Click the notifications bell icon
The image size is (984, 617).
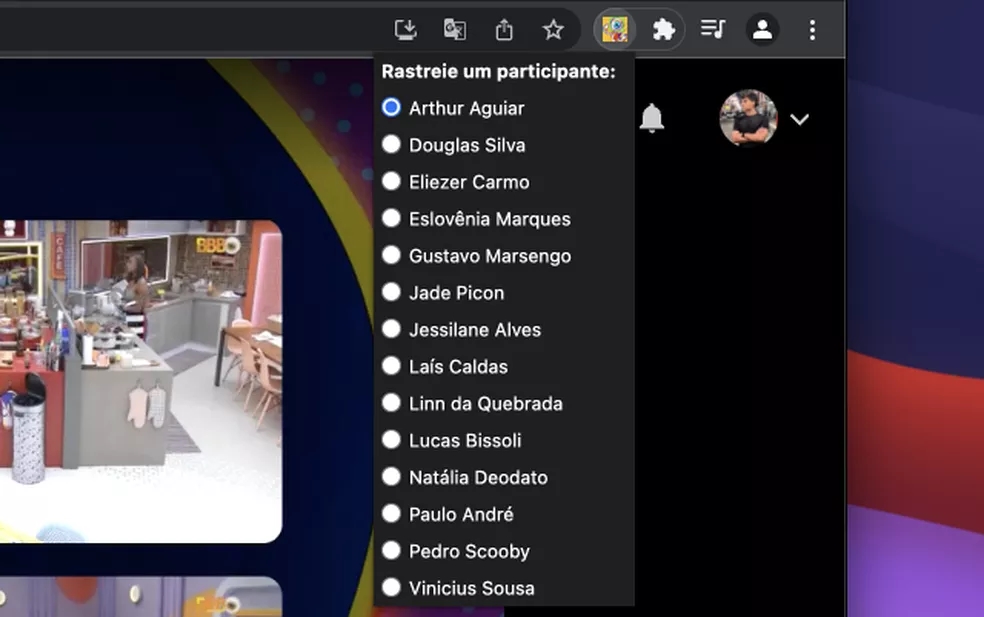click(652, 118)
